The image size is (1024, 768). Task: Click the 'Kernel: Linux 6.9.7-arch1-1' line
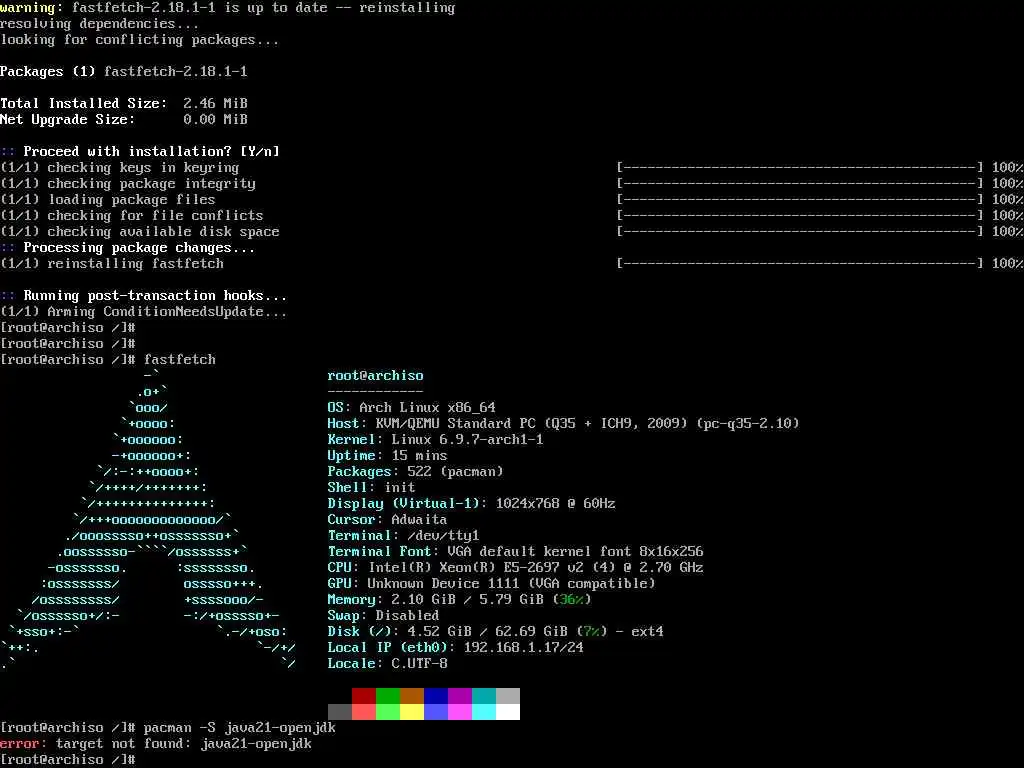[436, 440]
